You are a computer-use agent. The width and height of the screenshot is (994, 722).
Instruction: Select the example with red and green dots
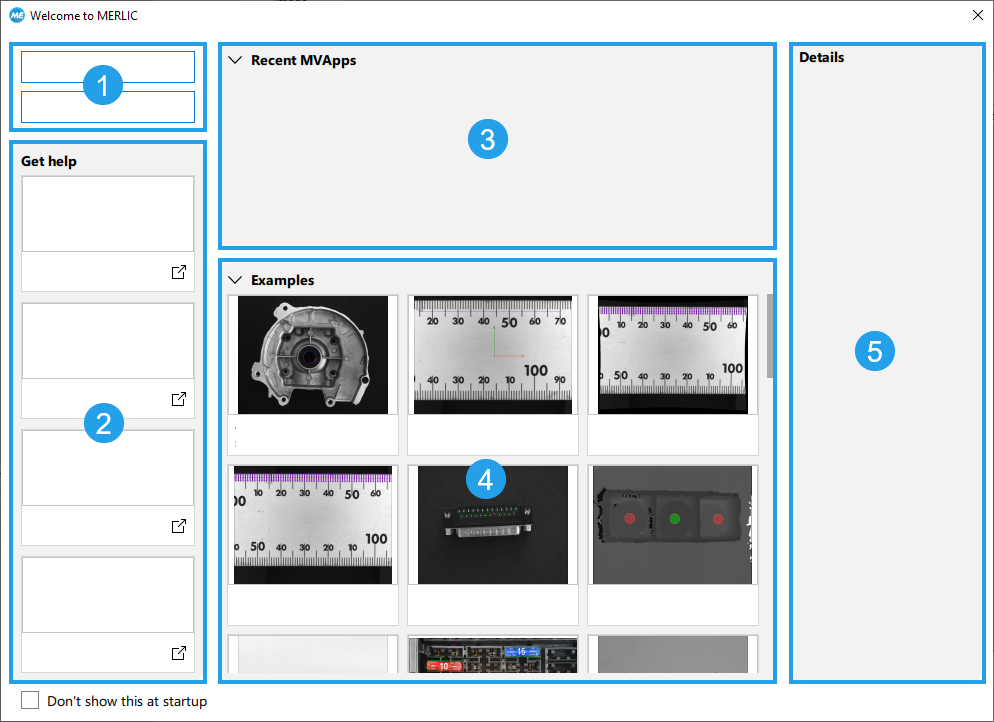point(672,524)
